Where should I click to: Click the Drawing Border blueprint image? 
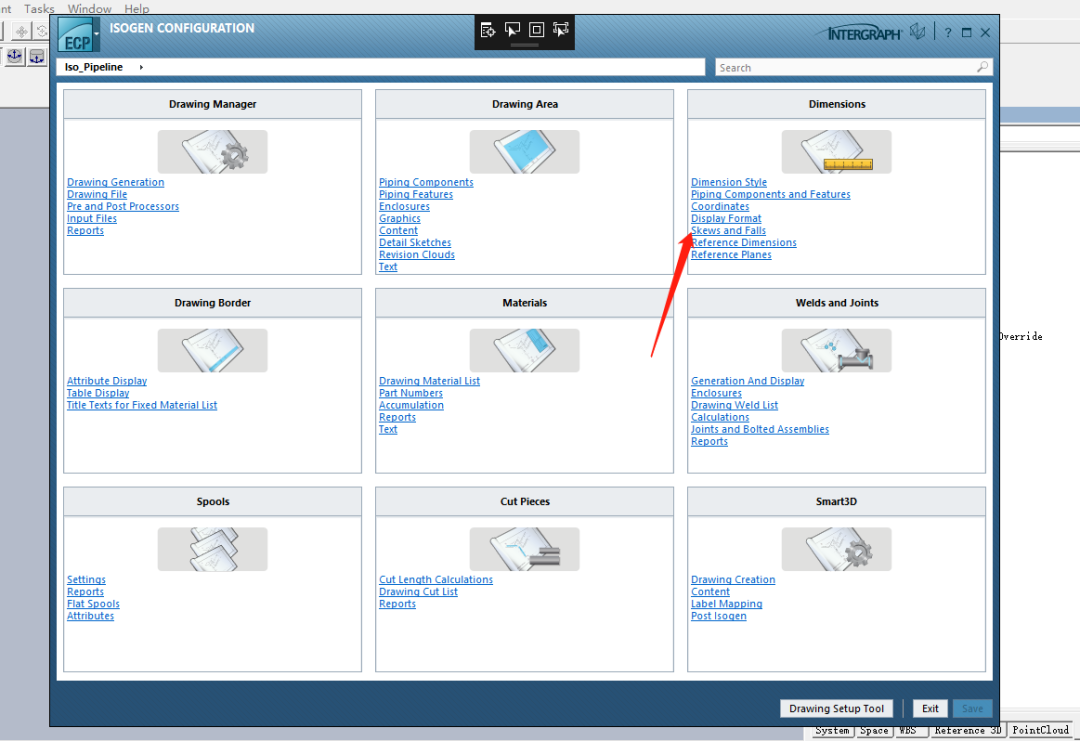point(212,351)
